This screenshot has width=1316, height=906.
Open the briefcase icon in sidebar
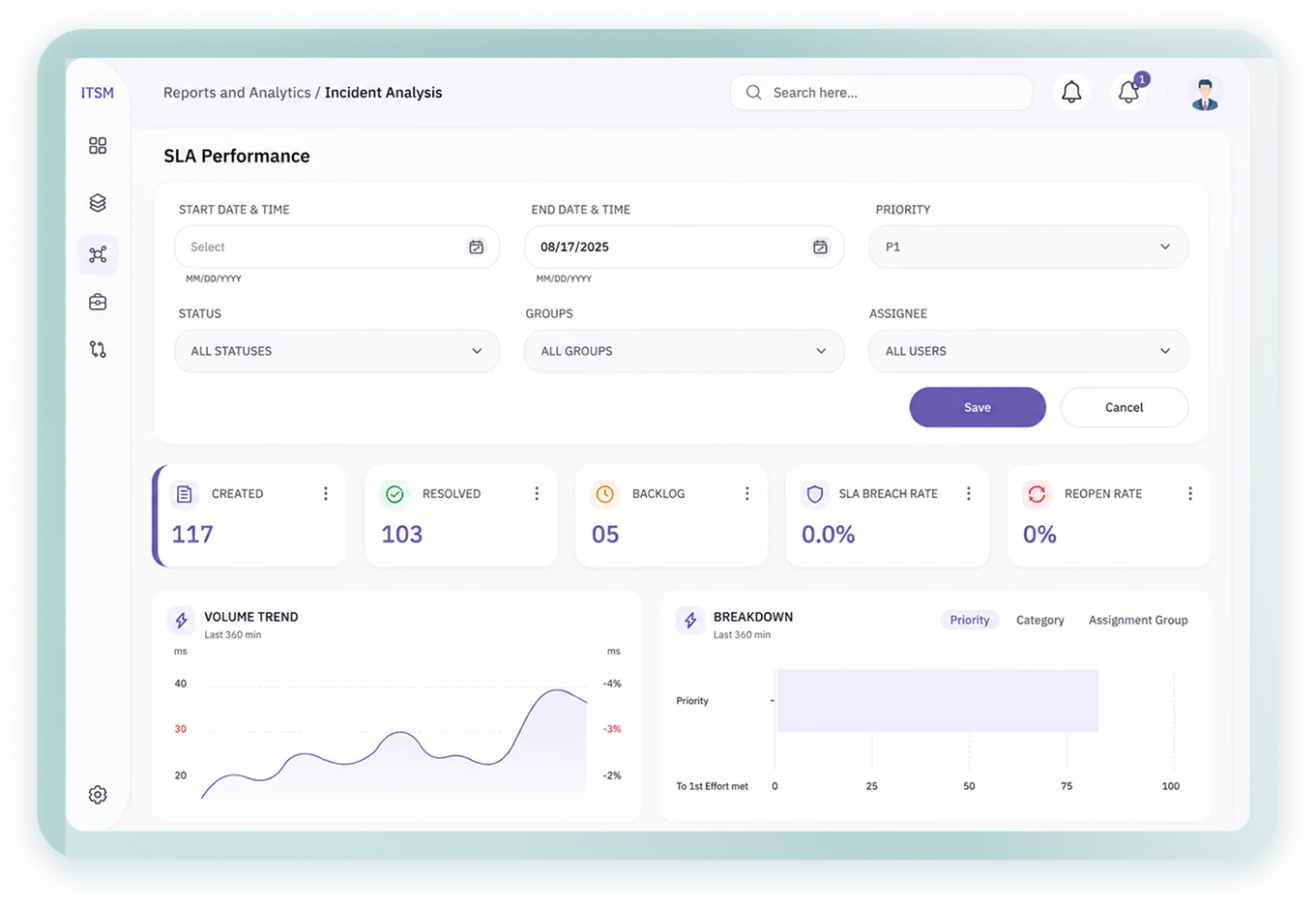(x=98, y=302)
